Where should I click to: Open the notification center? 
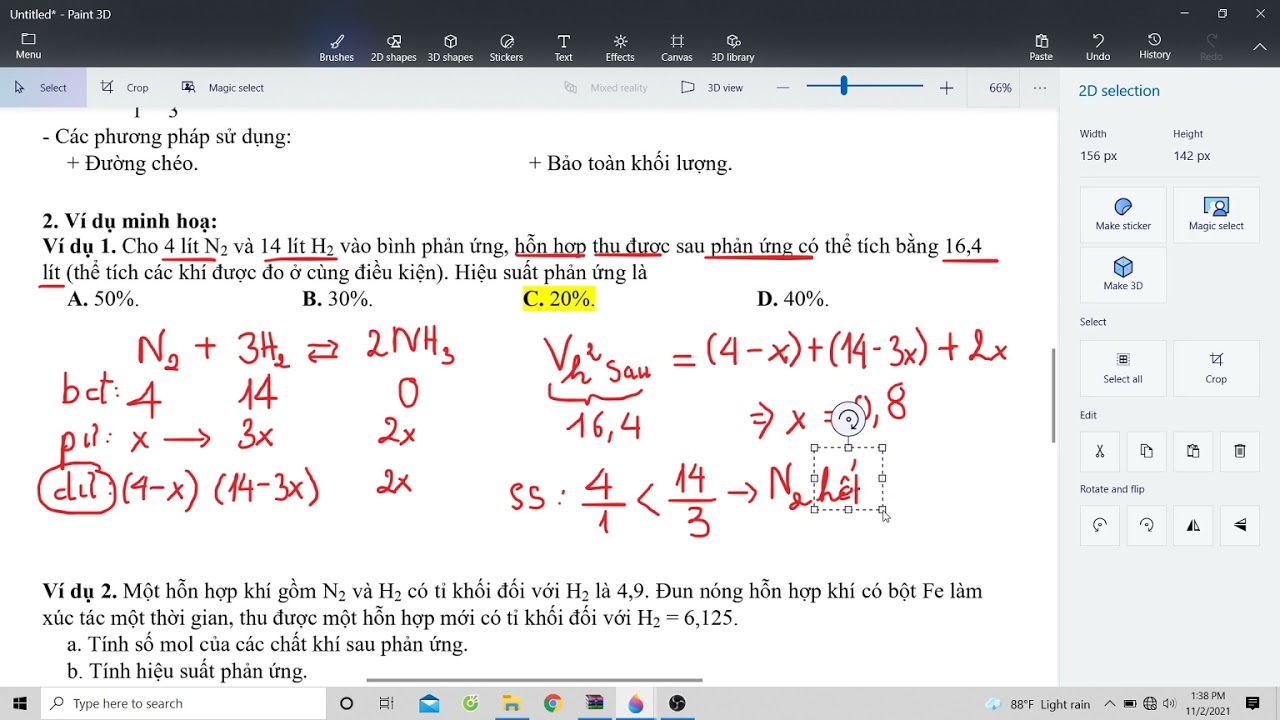click(x=1252, y=703)
